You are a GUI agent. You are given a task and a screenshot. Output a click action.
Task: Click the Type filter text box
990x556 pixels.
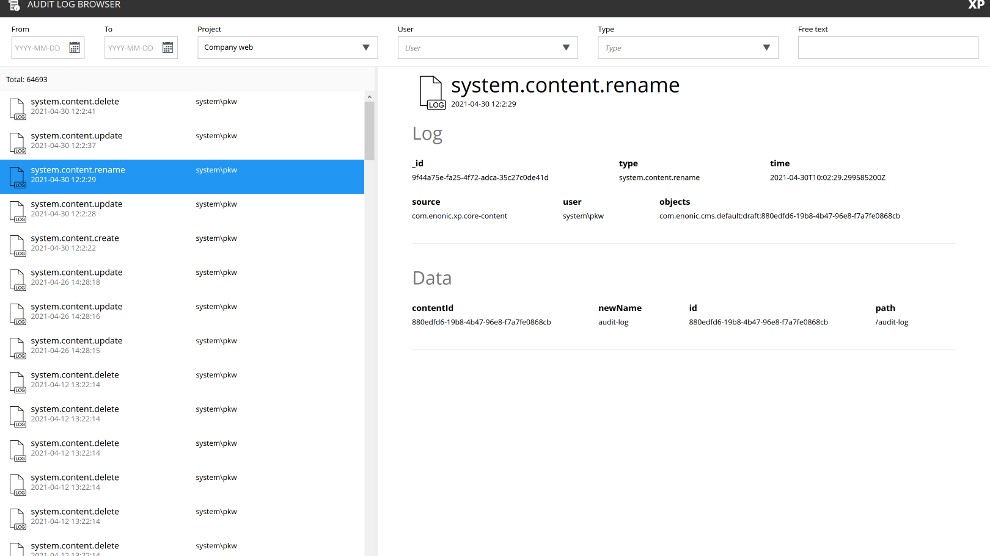coord(688,48)
